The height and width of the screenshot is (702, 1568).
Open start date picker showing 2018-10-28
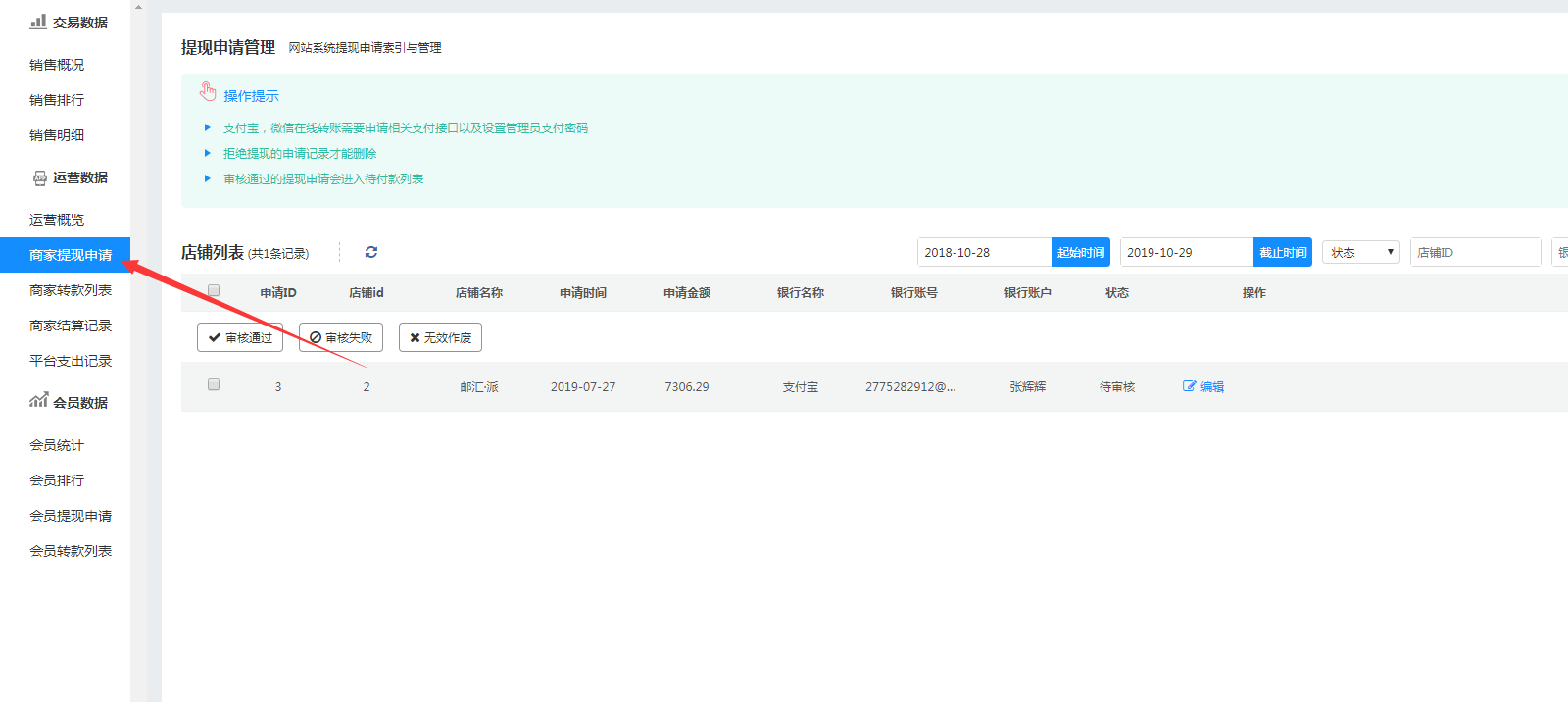984,252
